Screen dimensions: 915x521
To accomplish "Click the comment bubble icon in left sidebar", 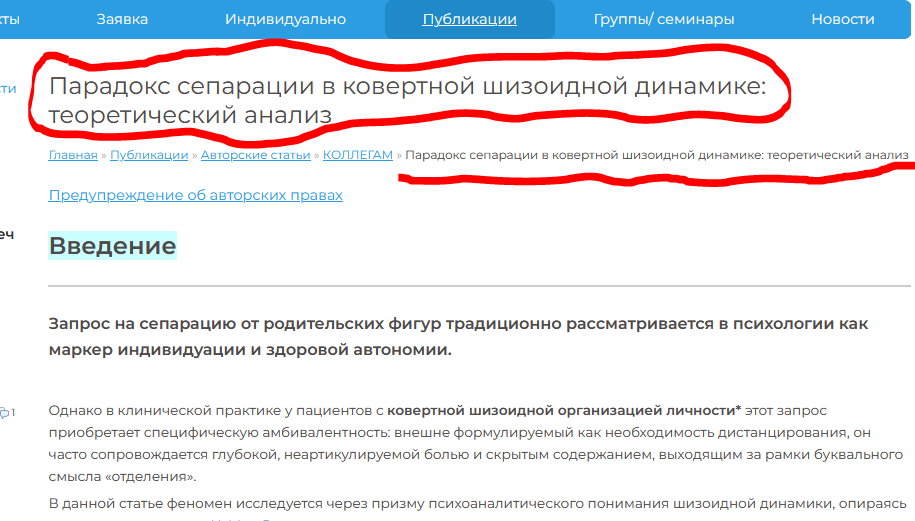I will click(5, 411).
